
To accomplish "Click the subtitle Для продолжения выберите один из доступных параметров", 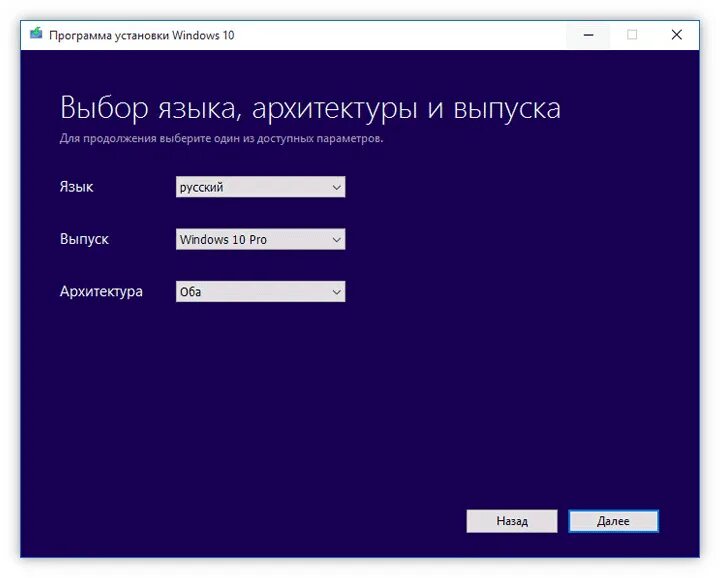I will (x=221, y=138).
